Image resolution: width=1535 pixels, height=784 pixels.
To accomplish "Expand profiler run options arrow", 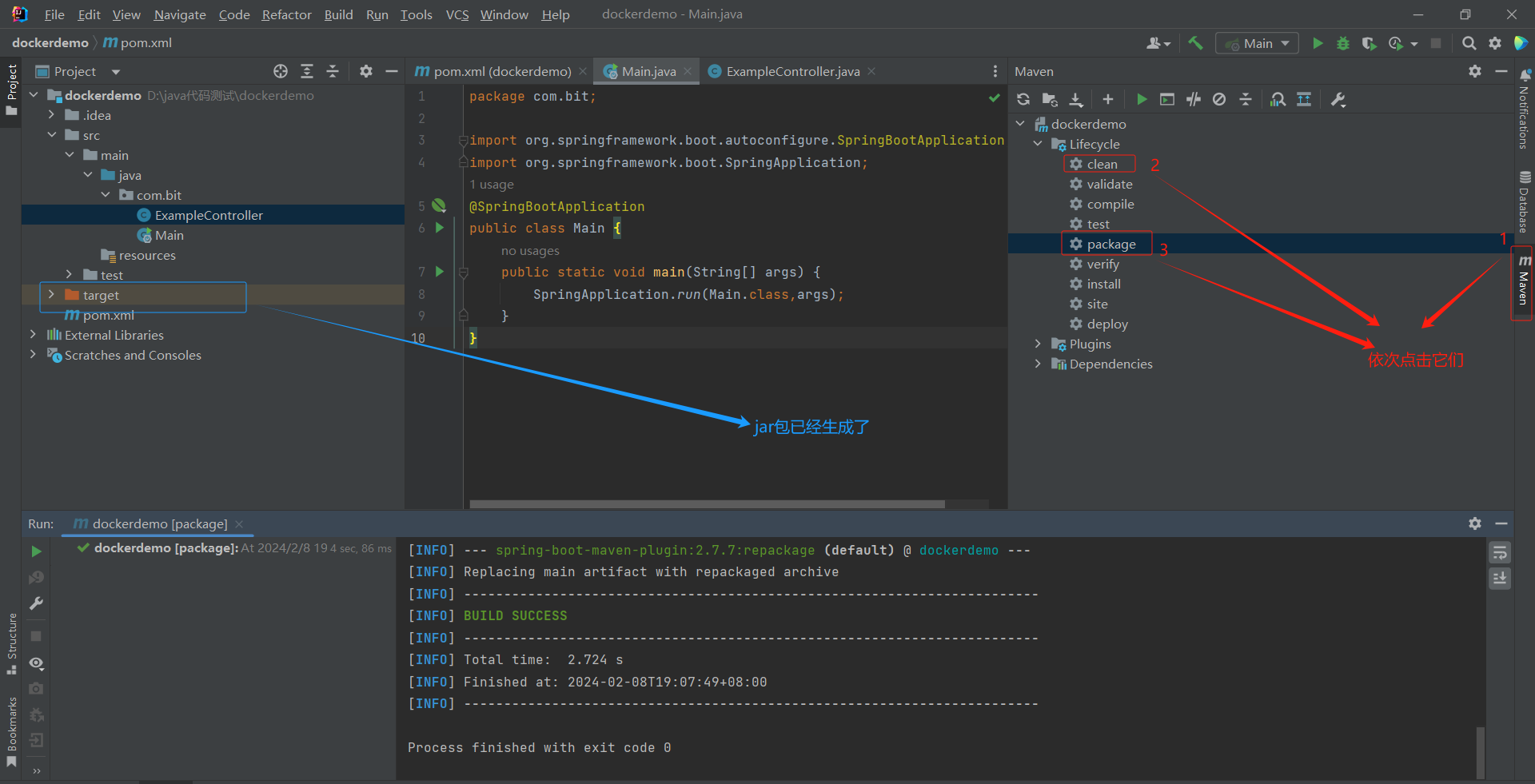I will pyautogui.click(x=1414, y=44).
